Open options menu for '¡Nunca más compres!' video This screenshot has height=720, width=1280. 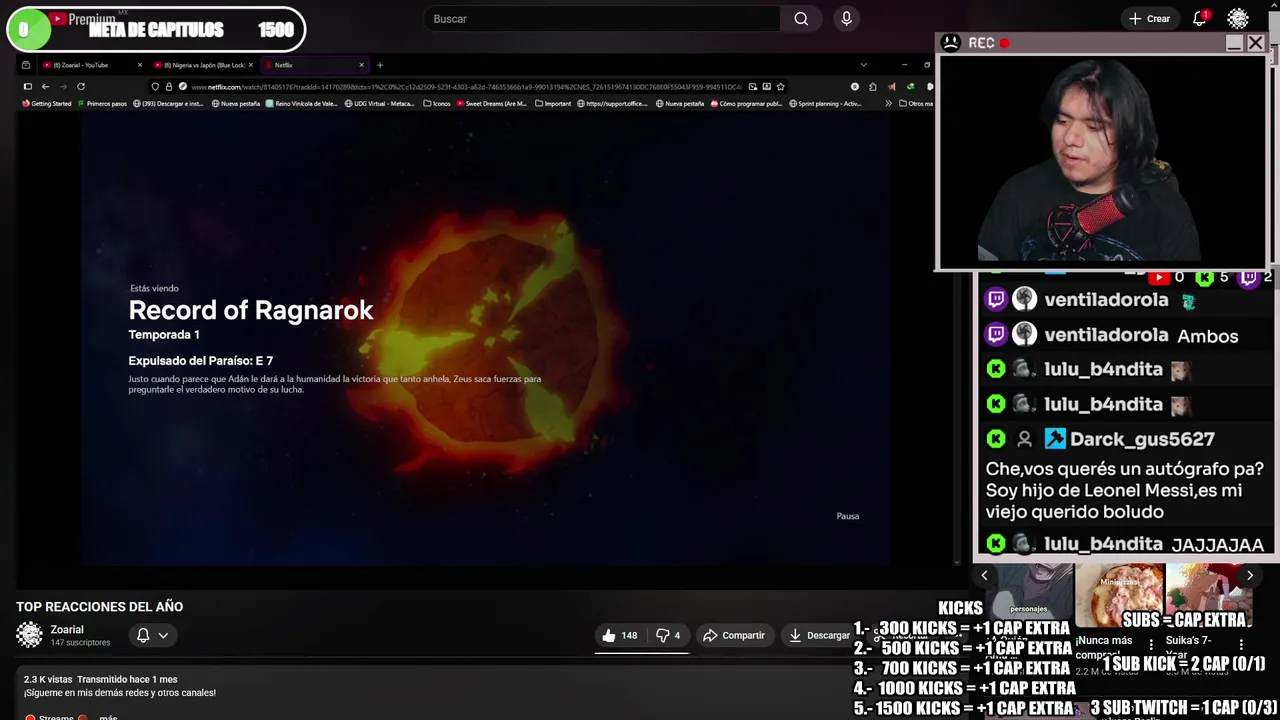coord(1151,645)
